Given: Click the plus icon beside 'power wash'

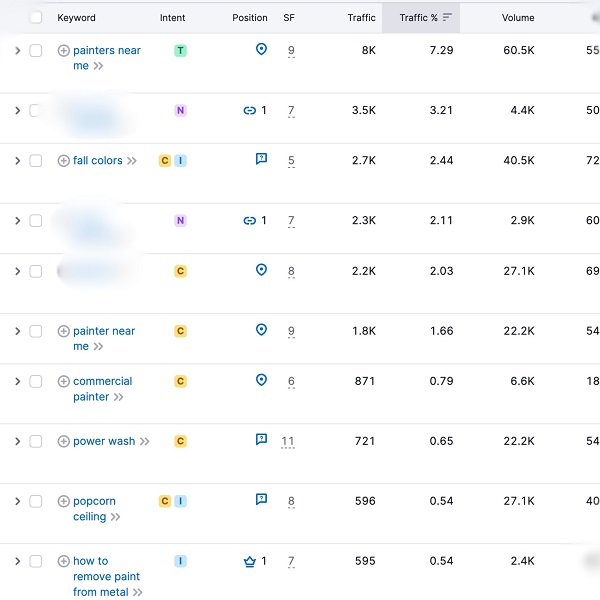Looking at the screenshot, I should click(64, 441).
